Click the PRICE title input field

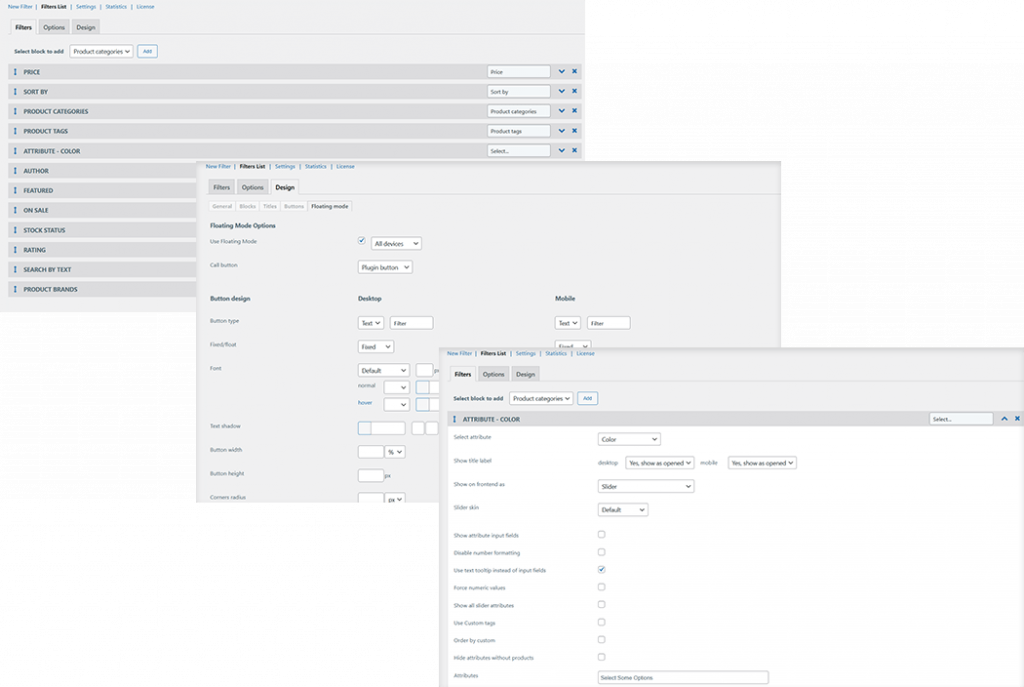(x=519, y=72)
